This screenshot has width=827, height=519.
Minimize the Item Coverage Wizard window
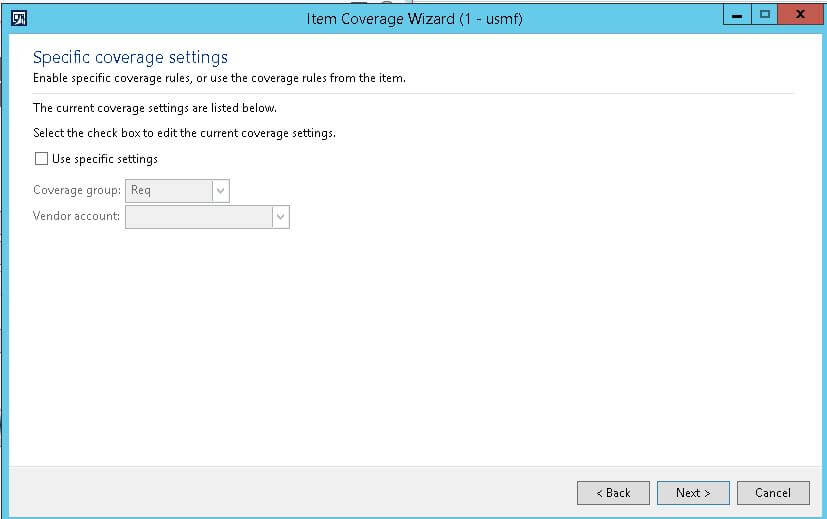(x=738, y=16)
